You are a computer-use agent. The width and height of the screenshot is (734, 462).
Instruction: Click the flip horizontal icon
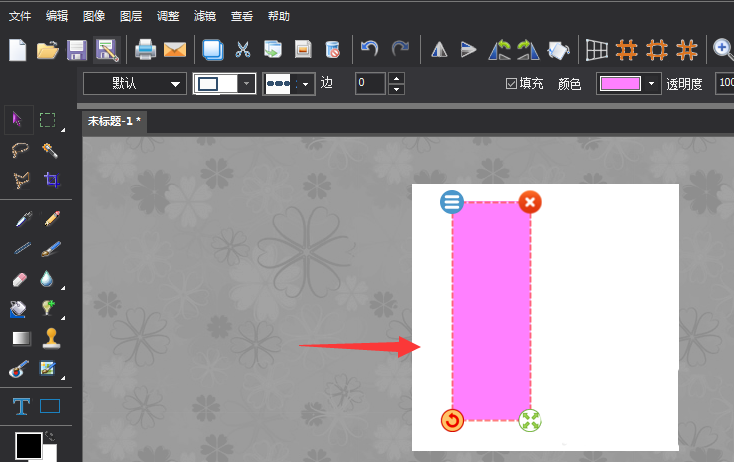coord(439,50)
